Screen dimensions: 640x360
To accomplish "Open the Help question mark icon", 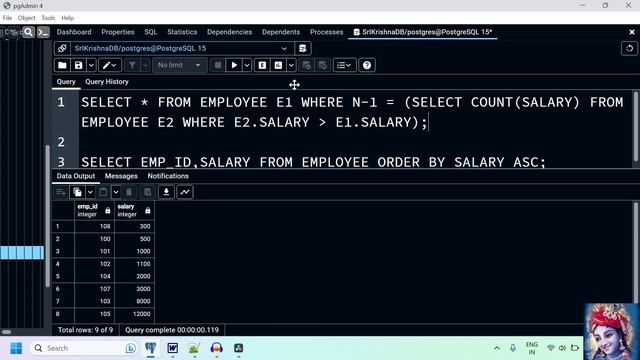I will coord(367,65).
